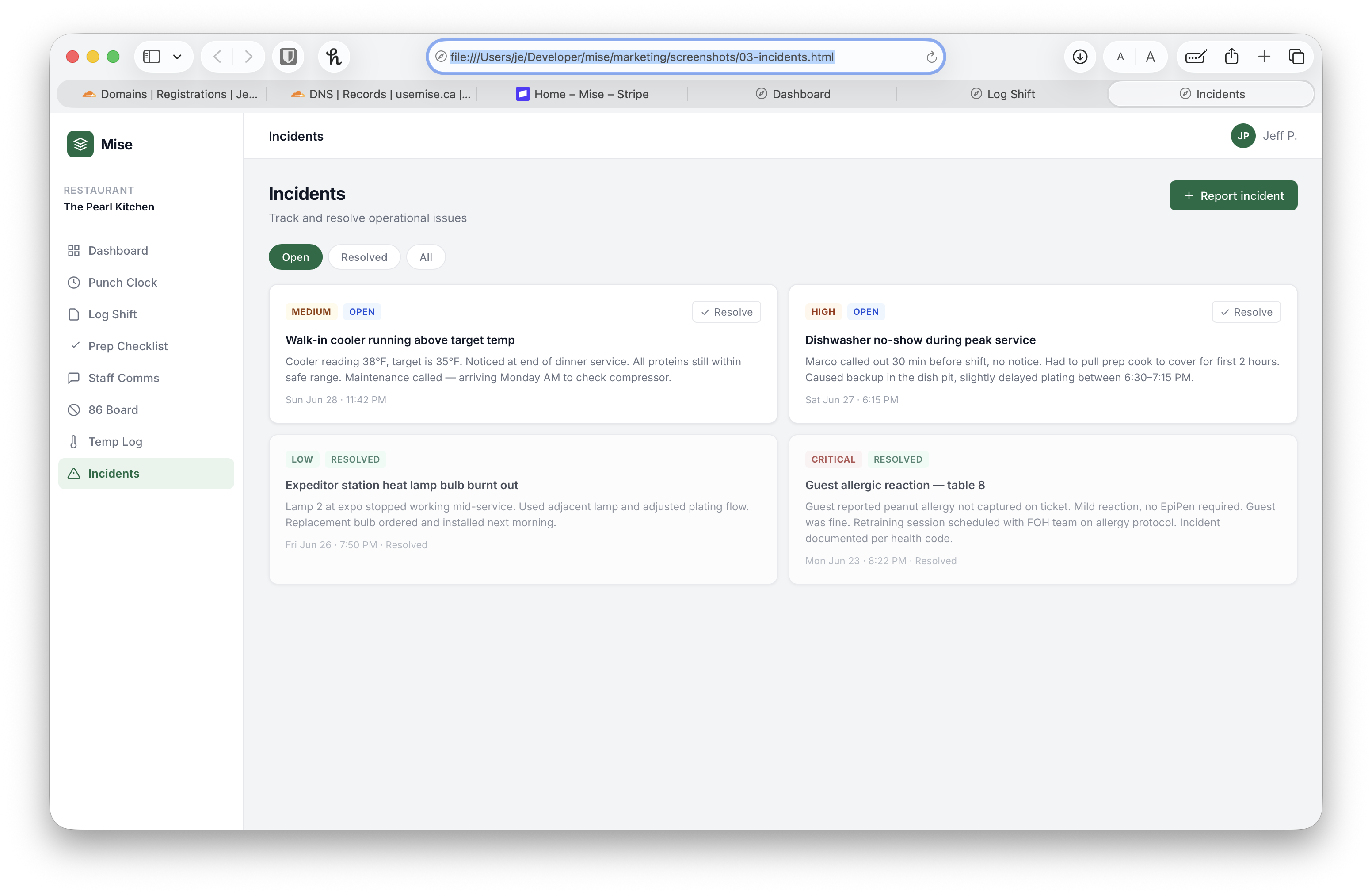1372x895 pixels.
Task: Open Punch Clock in the sidebar
Action: pyautogui.click(x=146, y=283)
